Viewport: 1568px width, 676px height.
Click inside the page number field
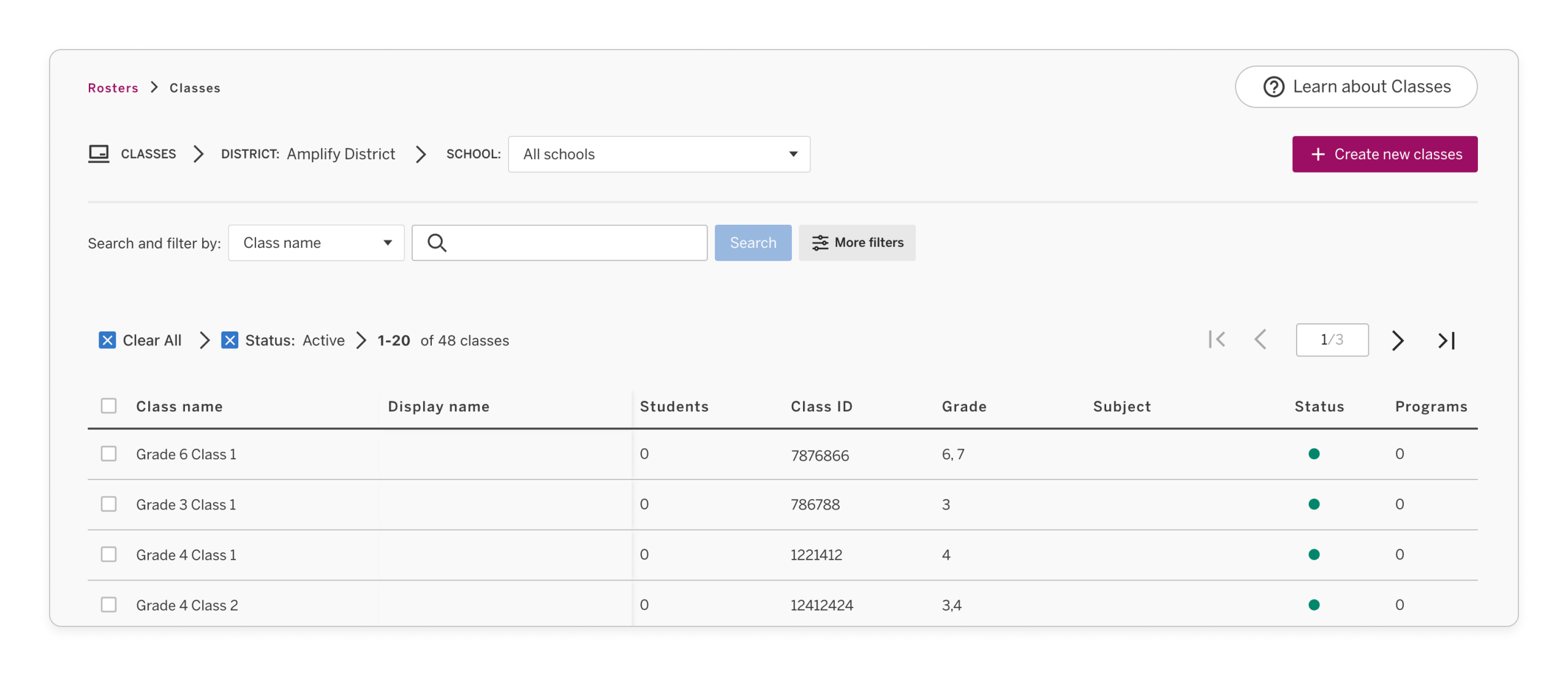coord(1332,340)
